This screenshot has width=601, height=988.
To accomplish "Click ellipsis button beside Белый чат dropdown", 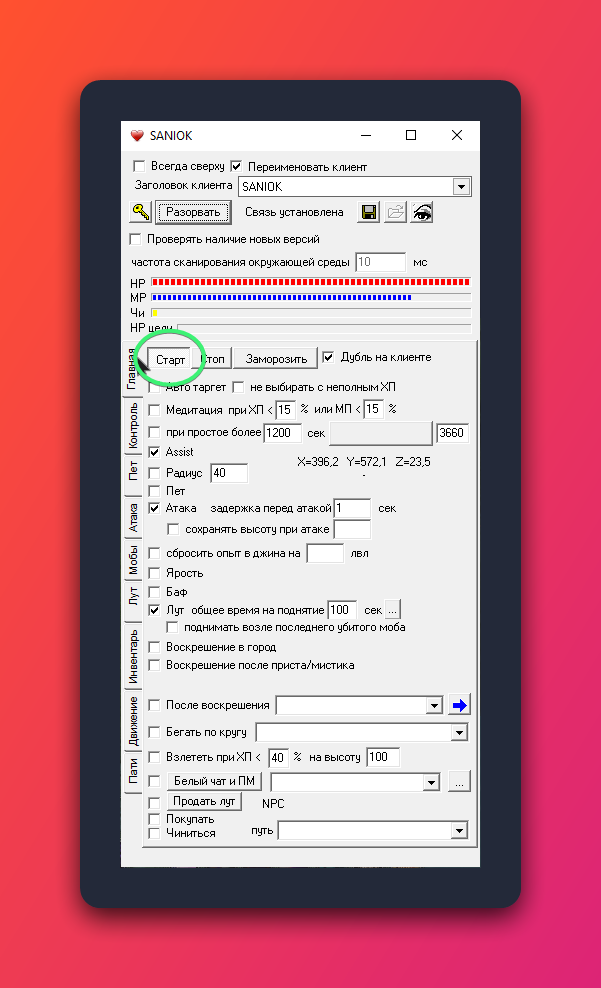I will tap(458, 782).
